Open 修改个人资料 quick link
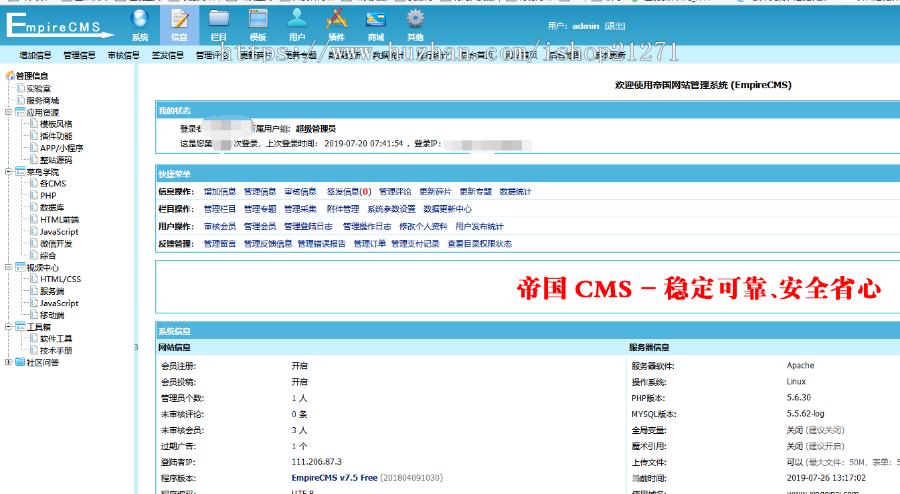This screenshot has height=494, width=900. tap(424, 226)
